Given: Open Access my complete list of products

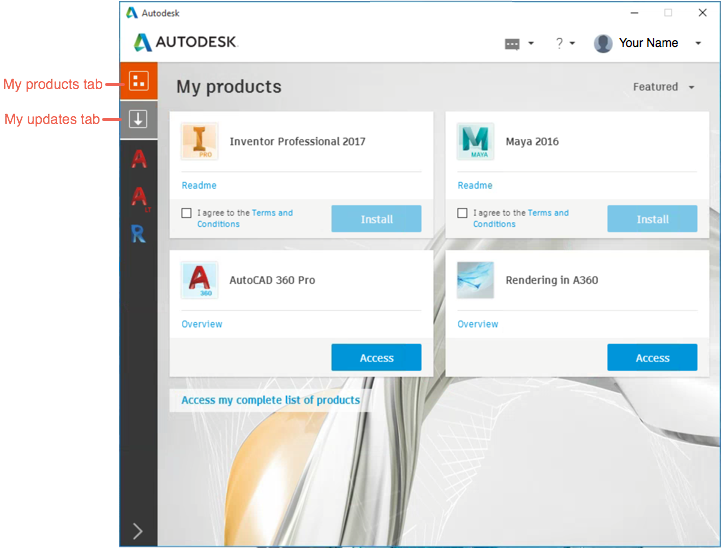Looking at the screenshot, I should point(270,400).
